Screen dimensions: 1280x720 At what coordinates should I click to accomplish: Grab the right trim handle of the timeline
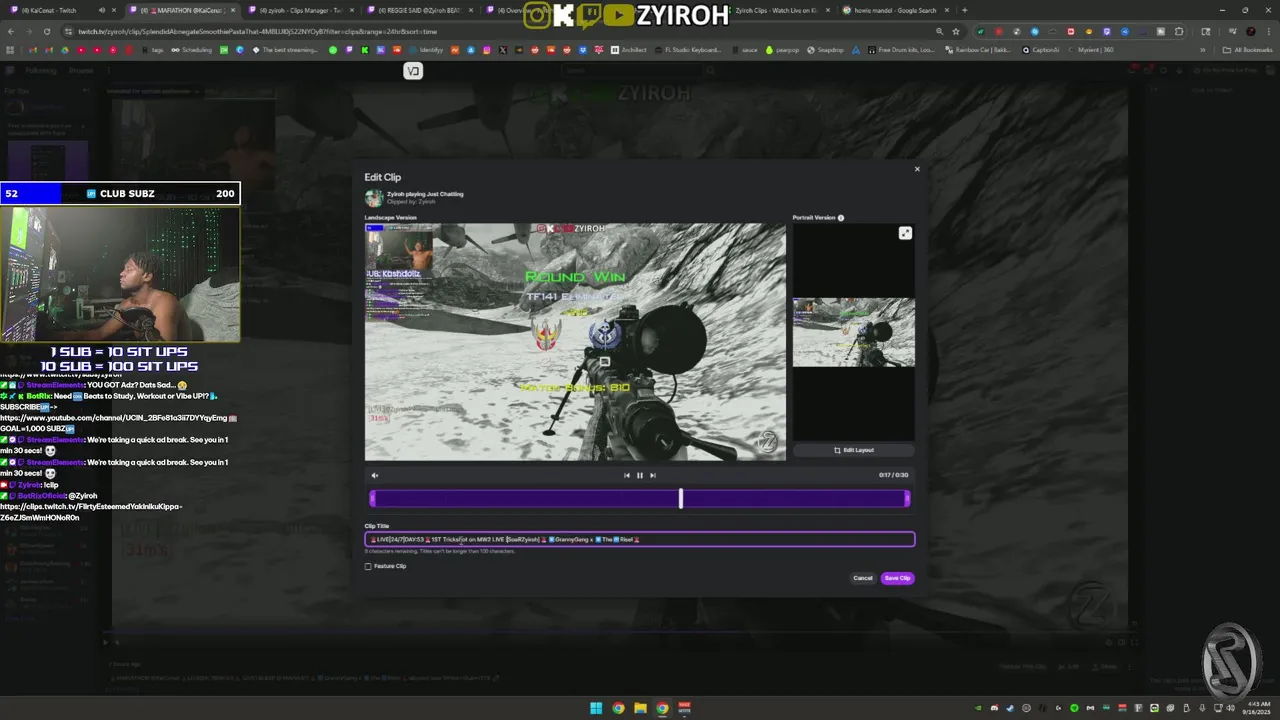tap(907, 498)
